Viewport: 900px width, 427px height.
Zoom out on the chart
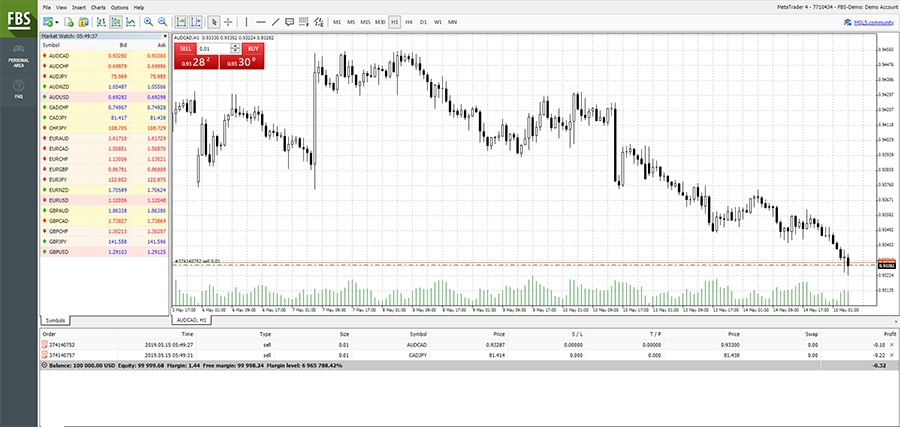162,21
